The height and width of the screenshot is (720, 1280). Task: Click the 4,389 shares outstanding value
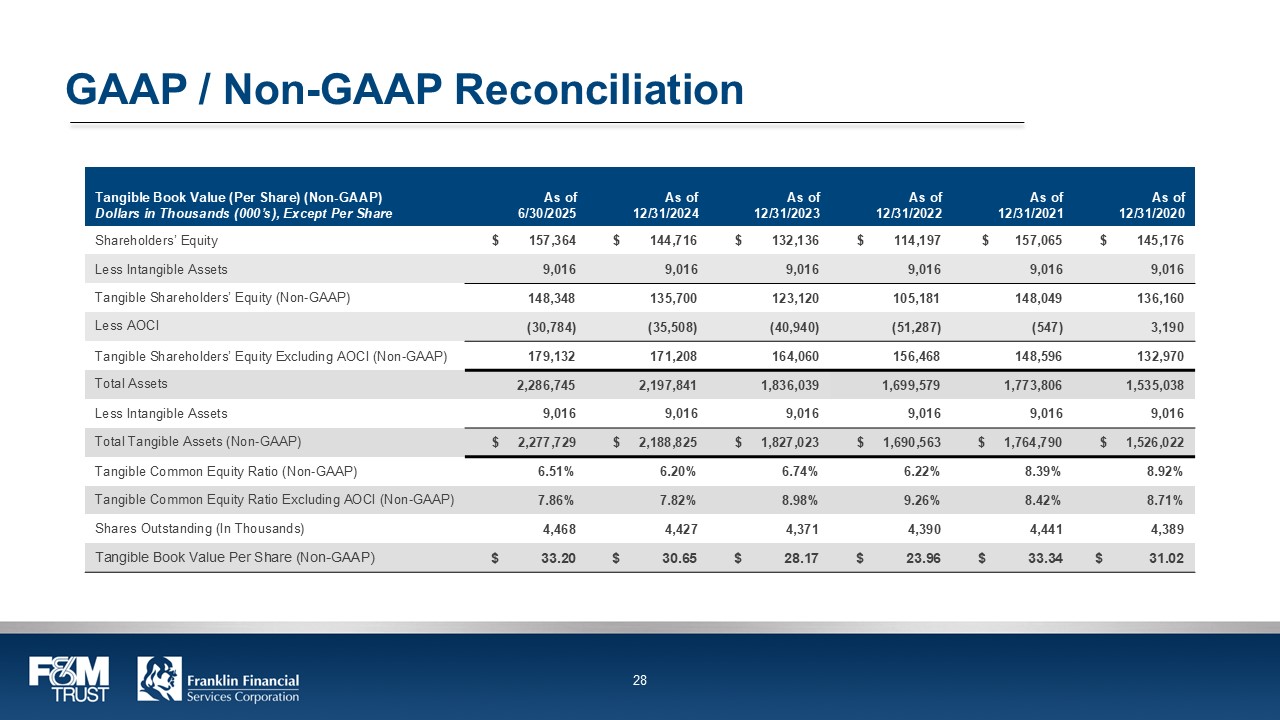click(1166, 528)
